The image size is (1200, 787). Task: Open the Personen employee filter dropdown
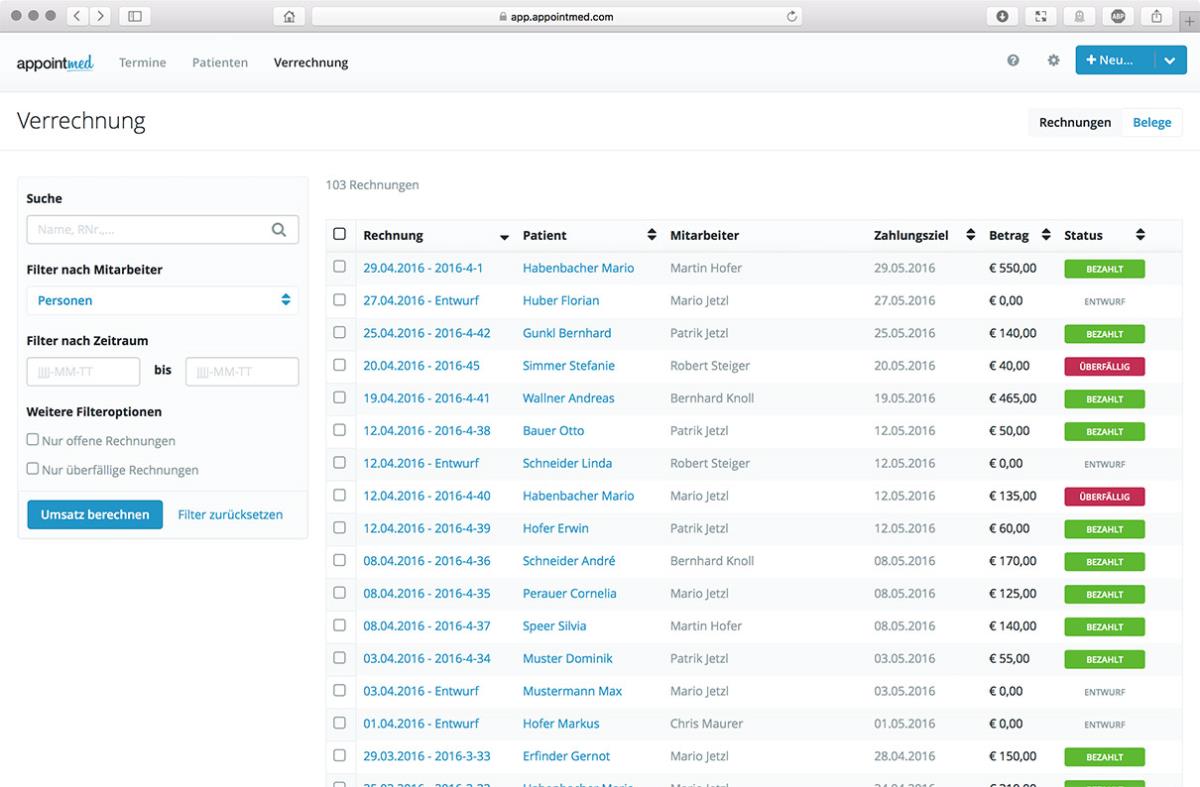162,300
